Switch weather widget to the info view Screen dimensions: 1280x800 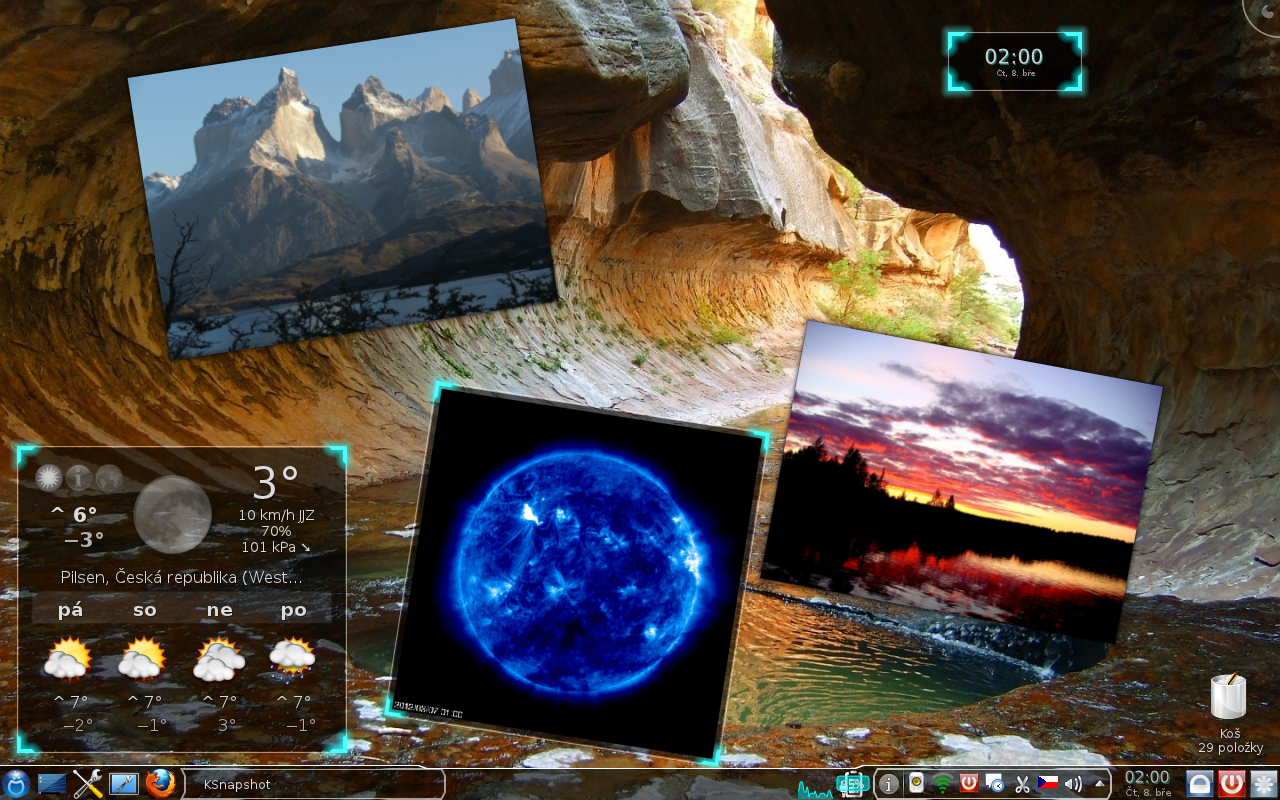(x=79, y=478)
